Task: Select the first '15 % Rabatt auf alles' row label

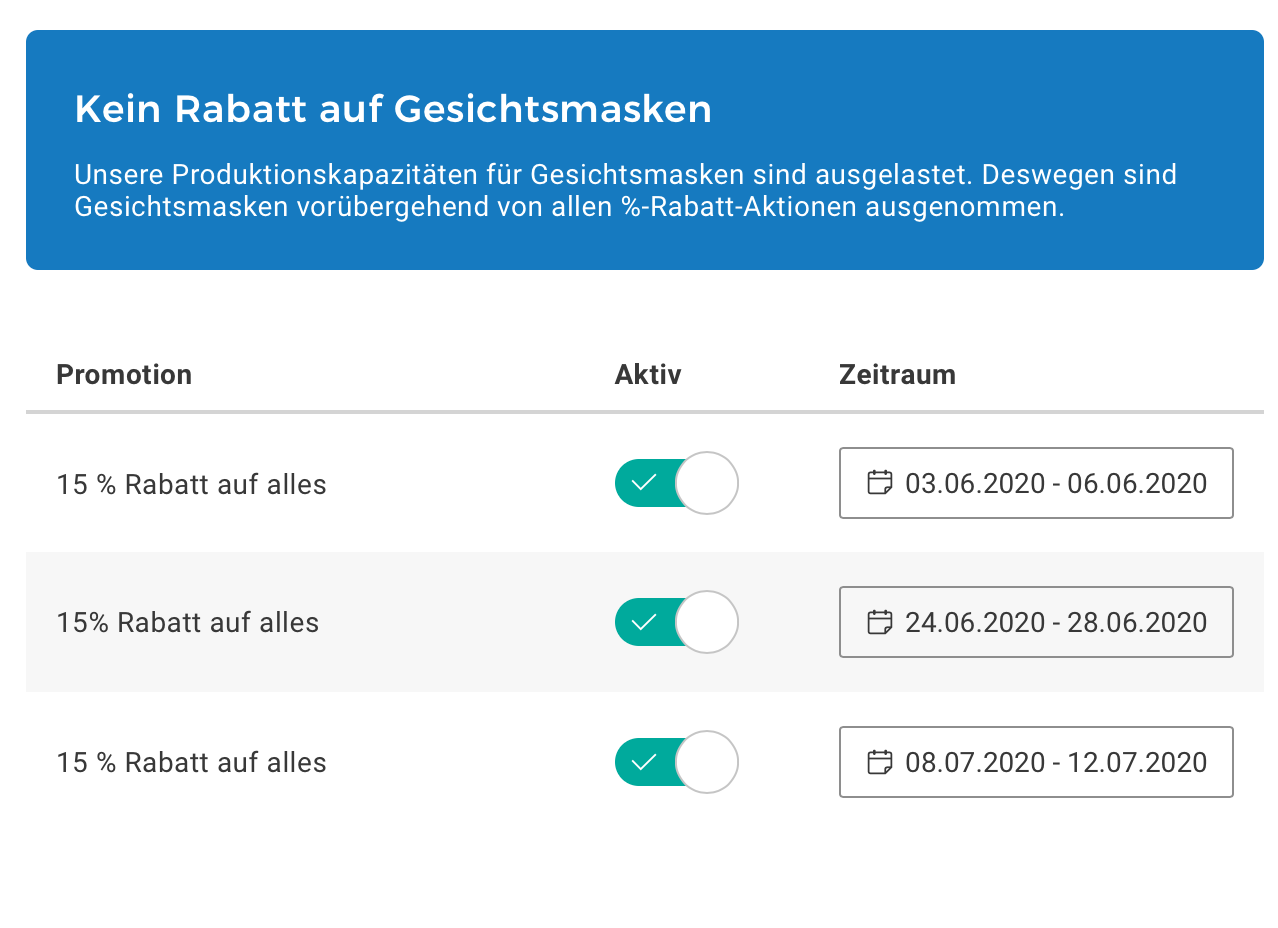Action: click(191, 485)
